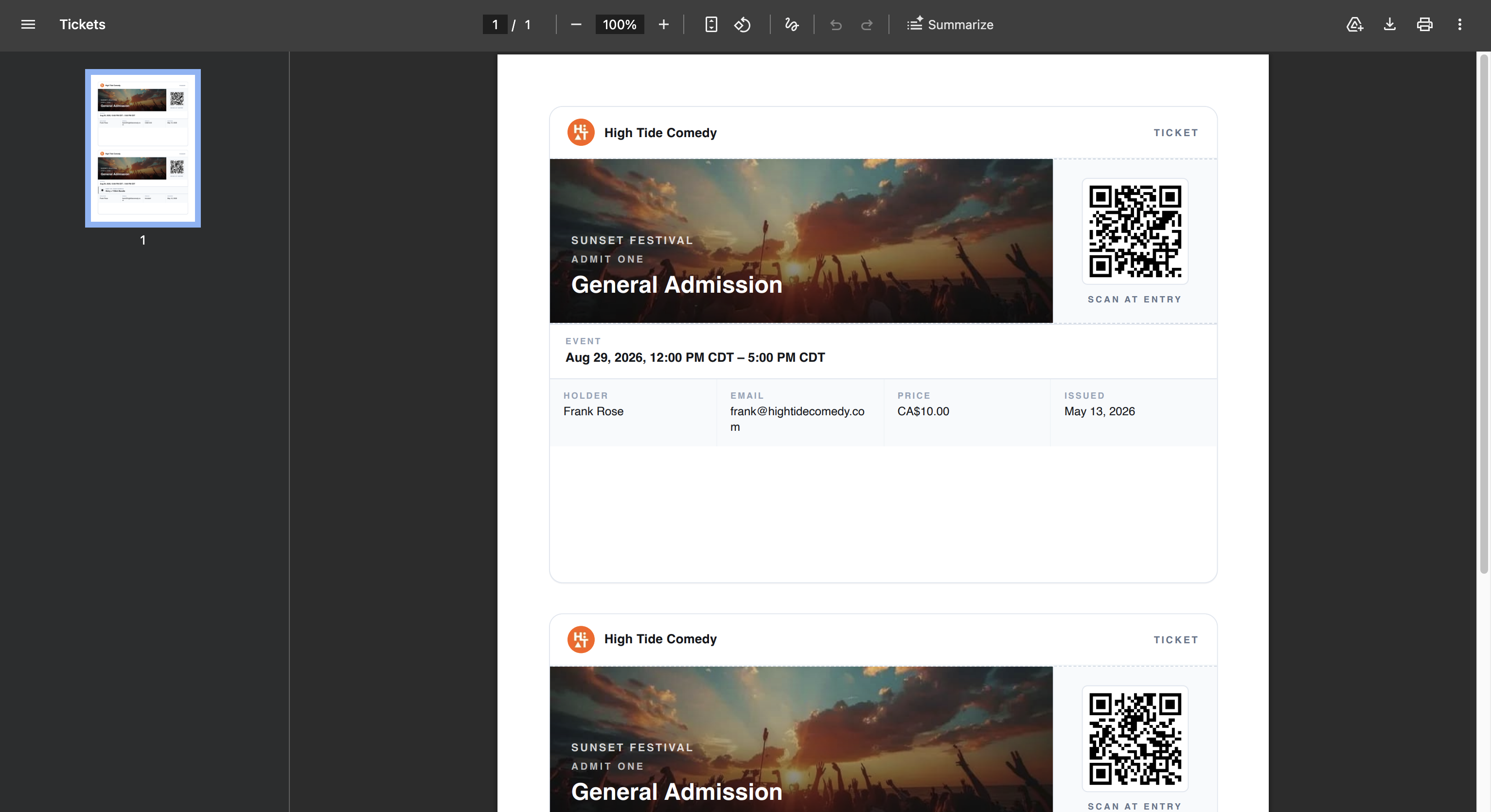Click the 'EVENT' field label

pos(583,341)
